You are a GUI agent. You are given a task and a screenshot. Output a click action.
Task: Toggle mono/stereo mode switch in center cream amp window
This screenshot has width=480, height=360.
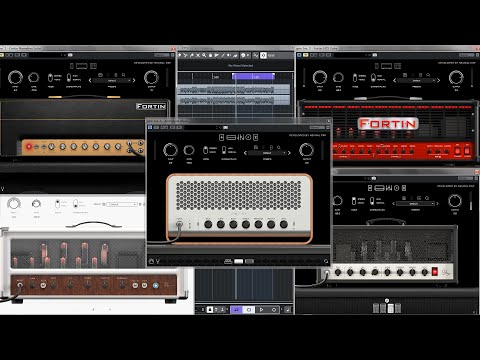[x=206, y=150]
